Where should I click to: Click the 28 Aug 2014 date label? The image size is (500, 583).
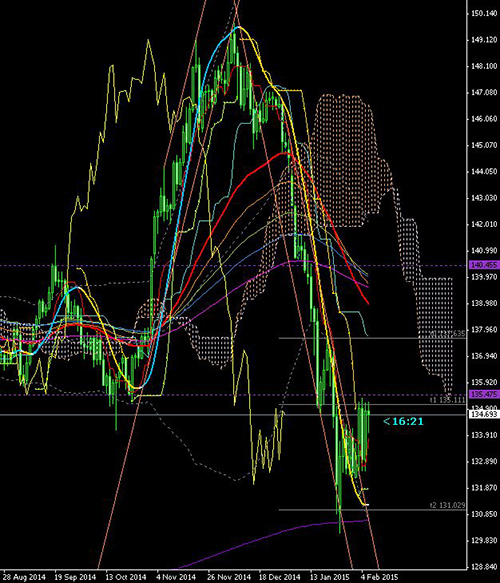[x=24, y=577]
